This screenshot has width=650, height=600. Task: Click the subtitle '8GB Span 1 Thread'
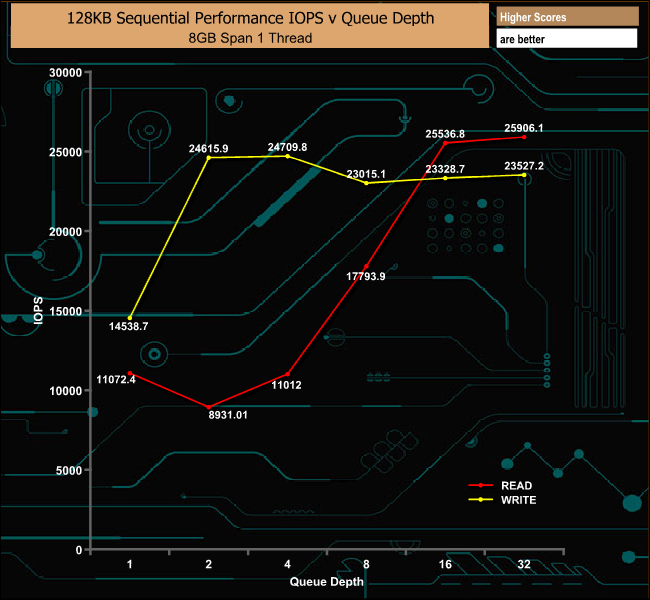coord(250,38)
